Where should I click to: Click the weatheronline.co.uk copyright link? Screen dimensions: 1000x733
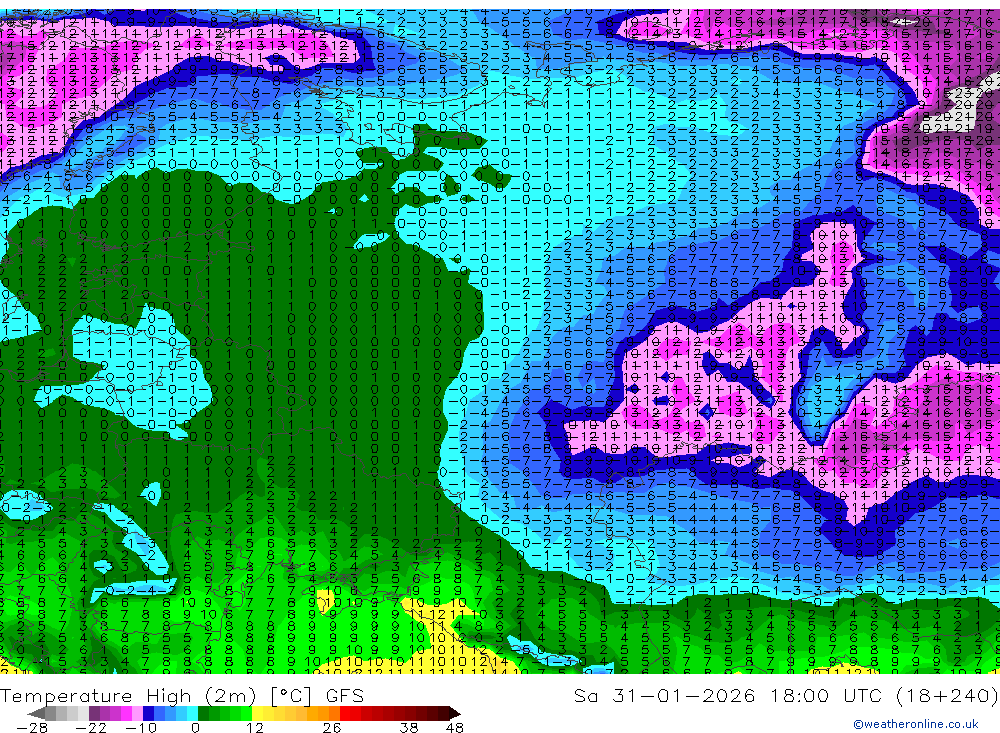(x=915, y=724)
